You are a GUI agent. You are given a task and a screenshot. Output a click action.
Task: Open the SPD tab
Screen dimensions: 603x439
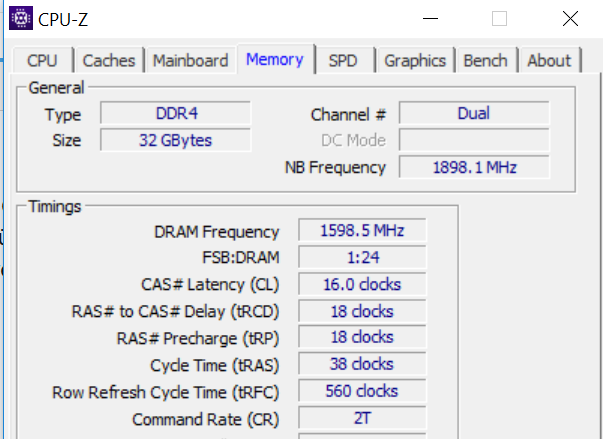[x=343, y=61]
